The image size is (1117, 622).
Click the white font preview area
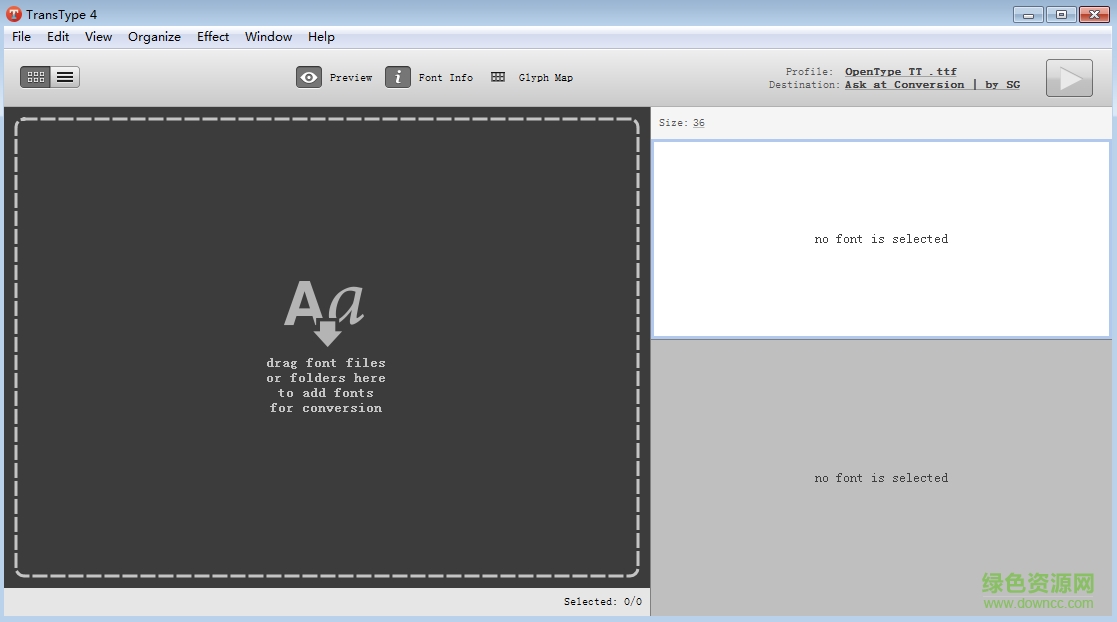coord(880,239)
